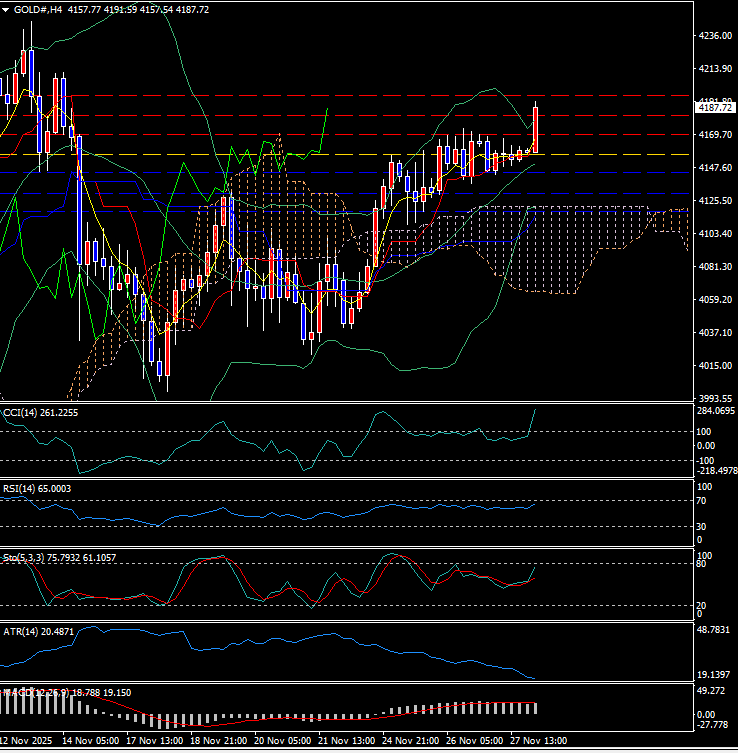Click the current price tag 4187.72
The image size is (738, 753).
(716, 107)
